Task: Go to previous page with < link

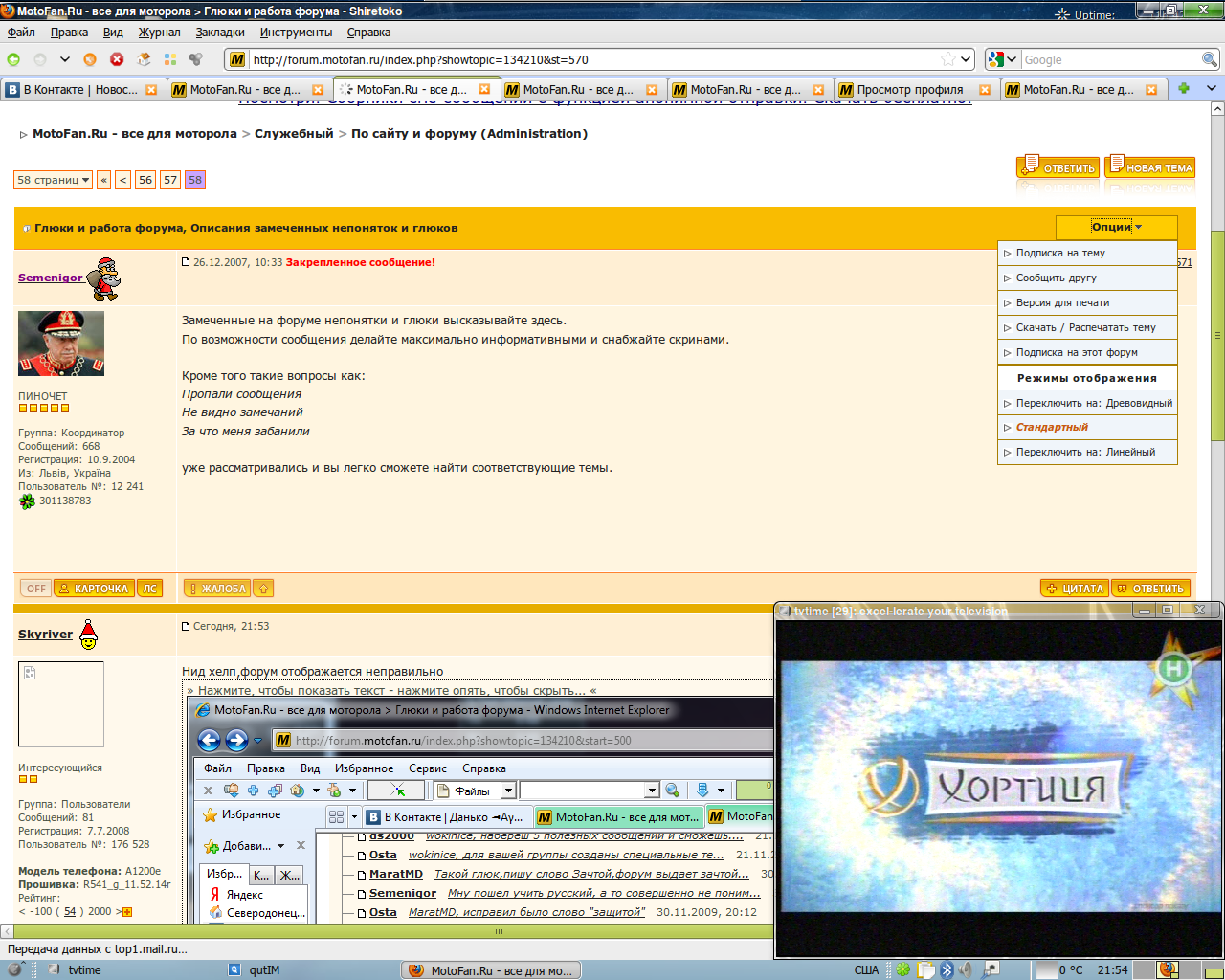Action: (123, 180)
